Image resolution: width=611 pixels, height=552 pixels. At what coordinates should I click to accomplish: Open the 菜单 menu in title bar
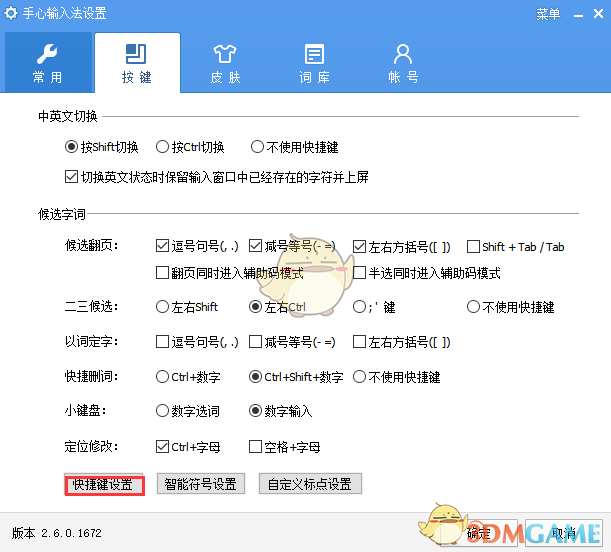pos(548,14)
